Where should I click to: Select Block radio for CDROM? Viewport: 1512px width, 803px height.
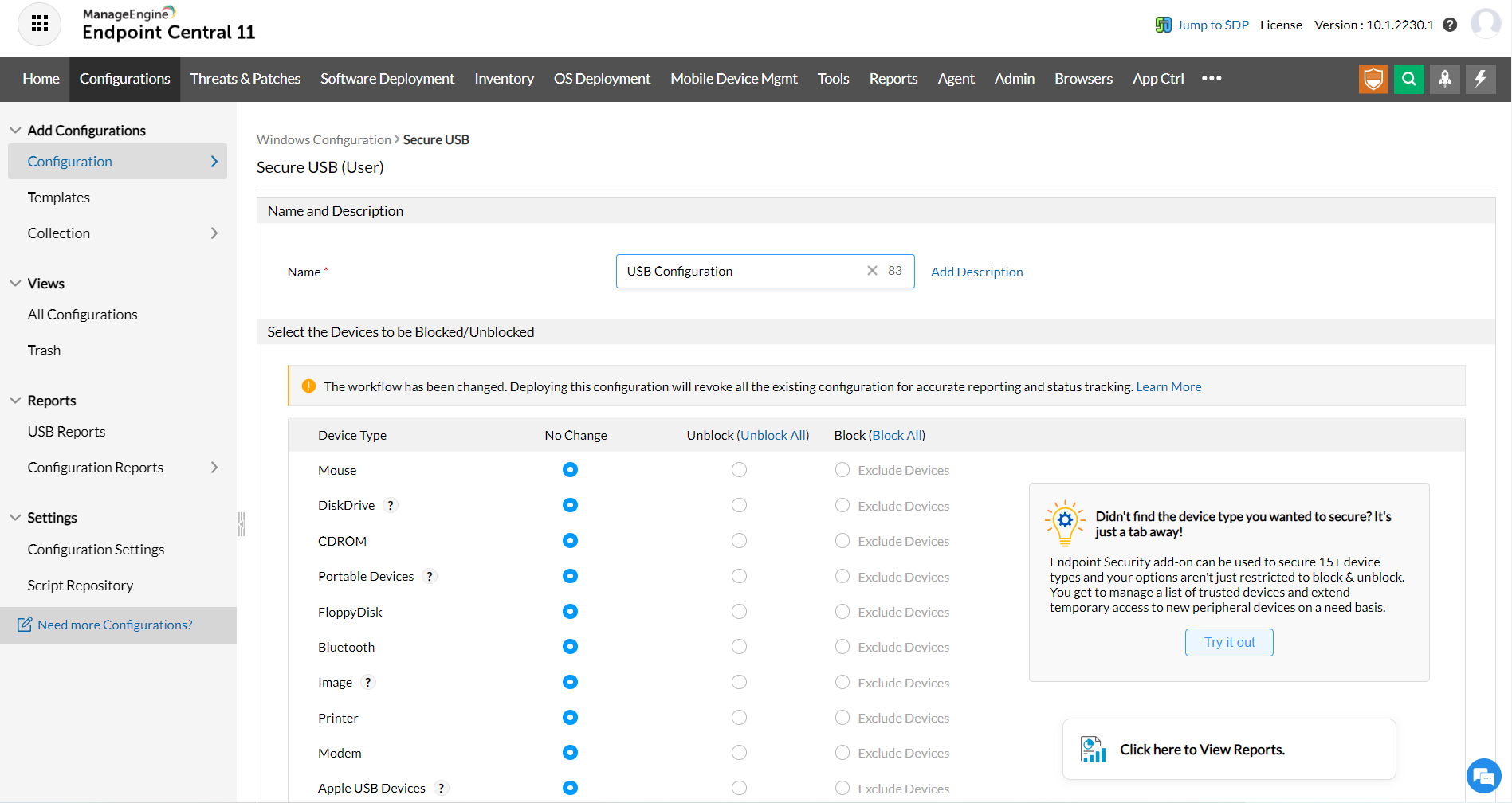(x=842, y=541)
